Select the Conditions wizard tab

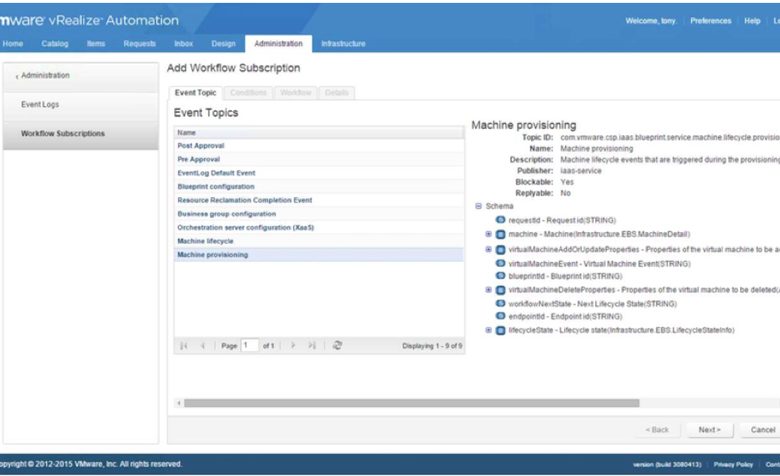[x=248, y=93]
